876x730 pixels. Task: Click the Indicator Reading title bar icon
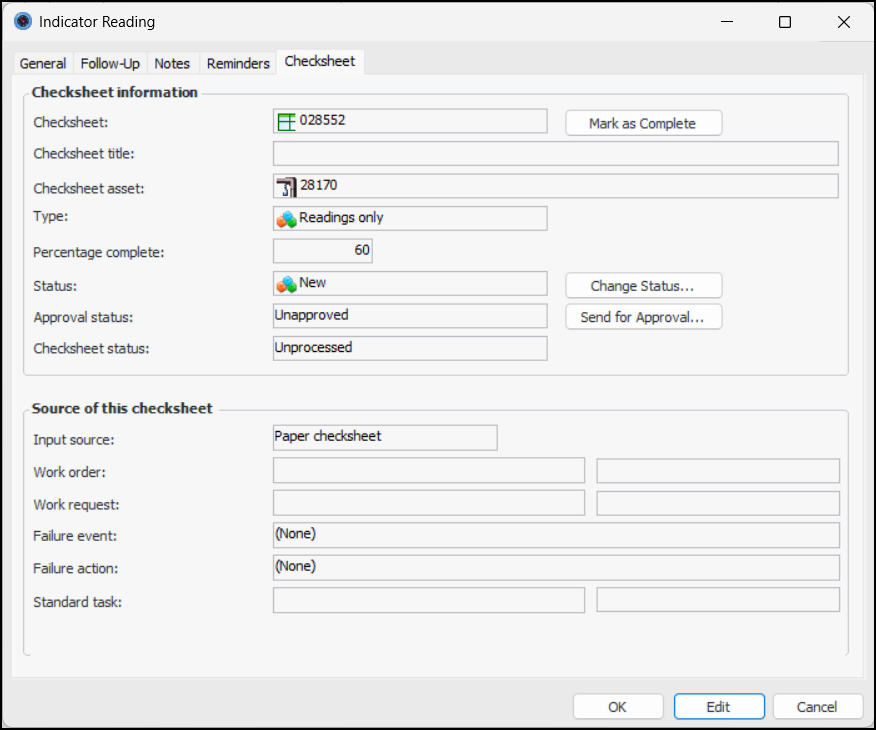point(22,22)
